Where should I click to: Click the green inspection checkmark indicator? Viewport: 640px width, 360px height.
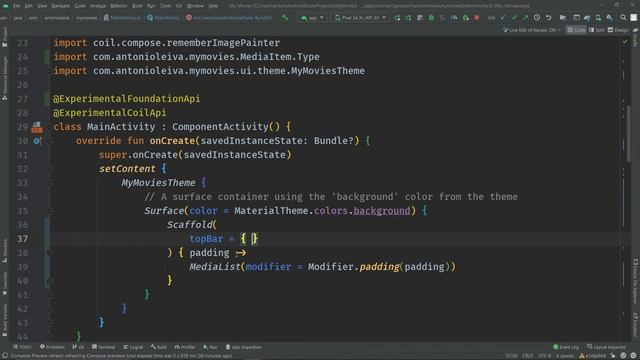point(625,42)
